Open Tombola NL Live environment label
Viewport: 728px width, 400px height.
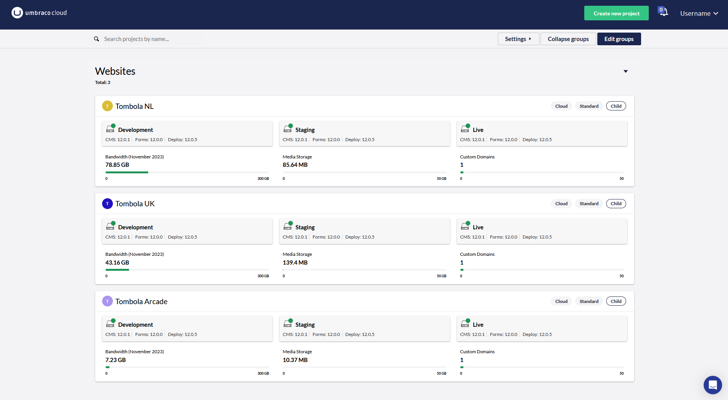[478, 130]
